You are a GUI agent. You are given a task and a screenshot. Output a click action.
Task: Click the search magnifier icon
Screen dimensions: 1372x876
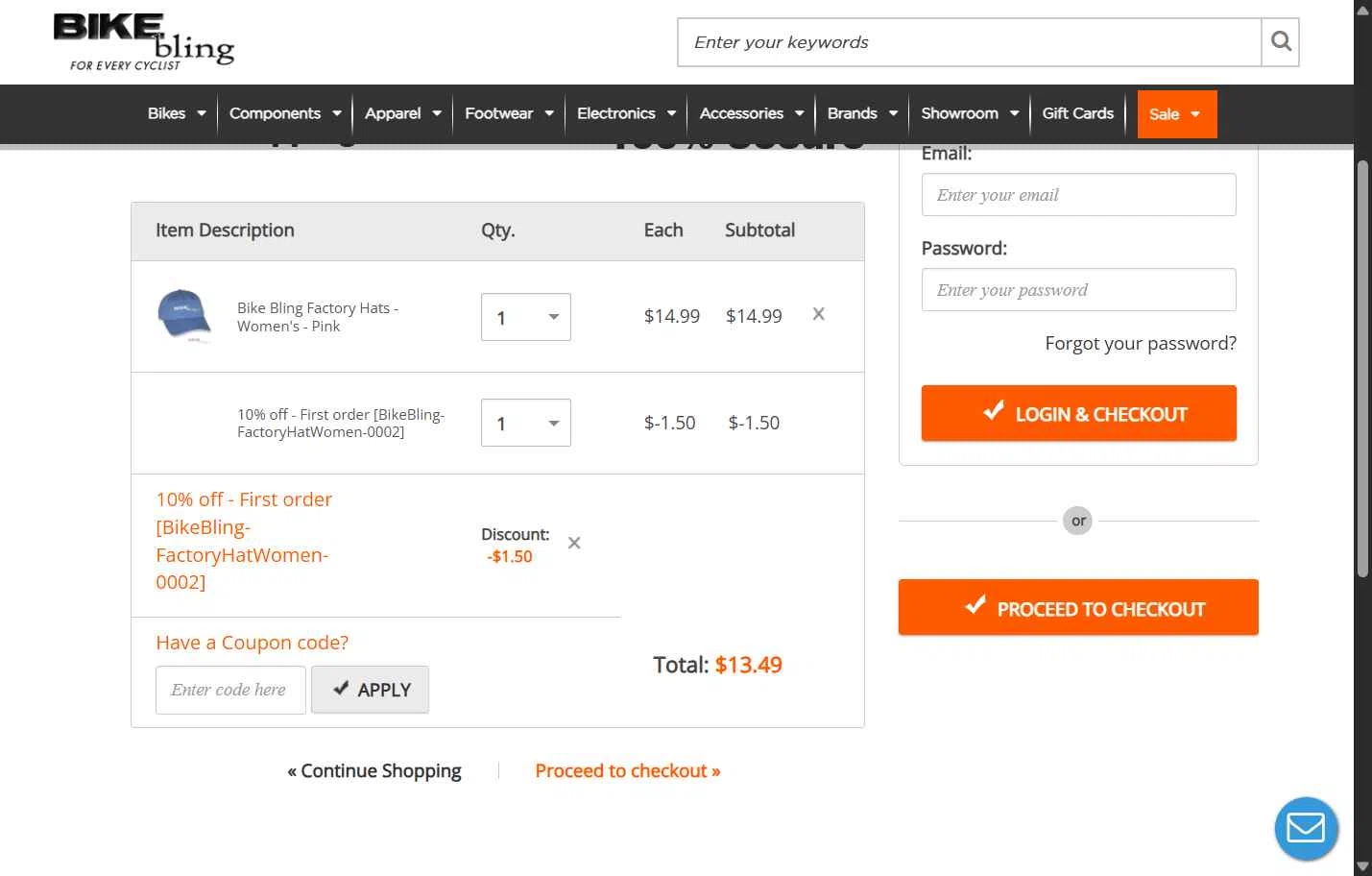pos(1280,41)
